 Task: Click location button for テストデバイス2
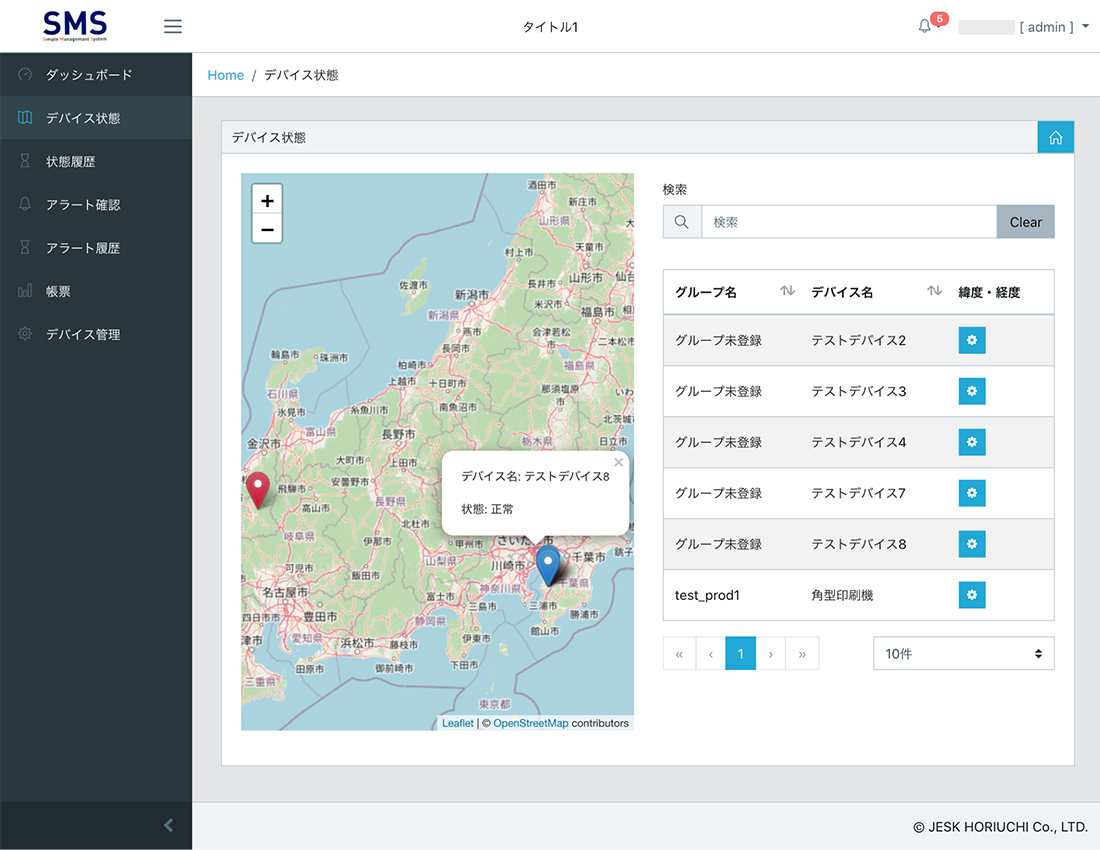point(972,340)
